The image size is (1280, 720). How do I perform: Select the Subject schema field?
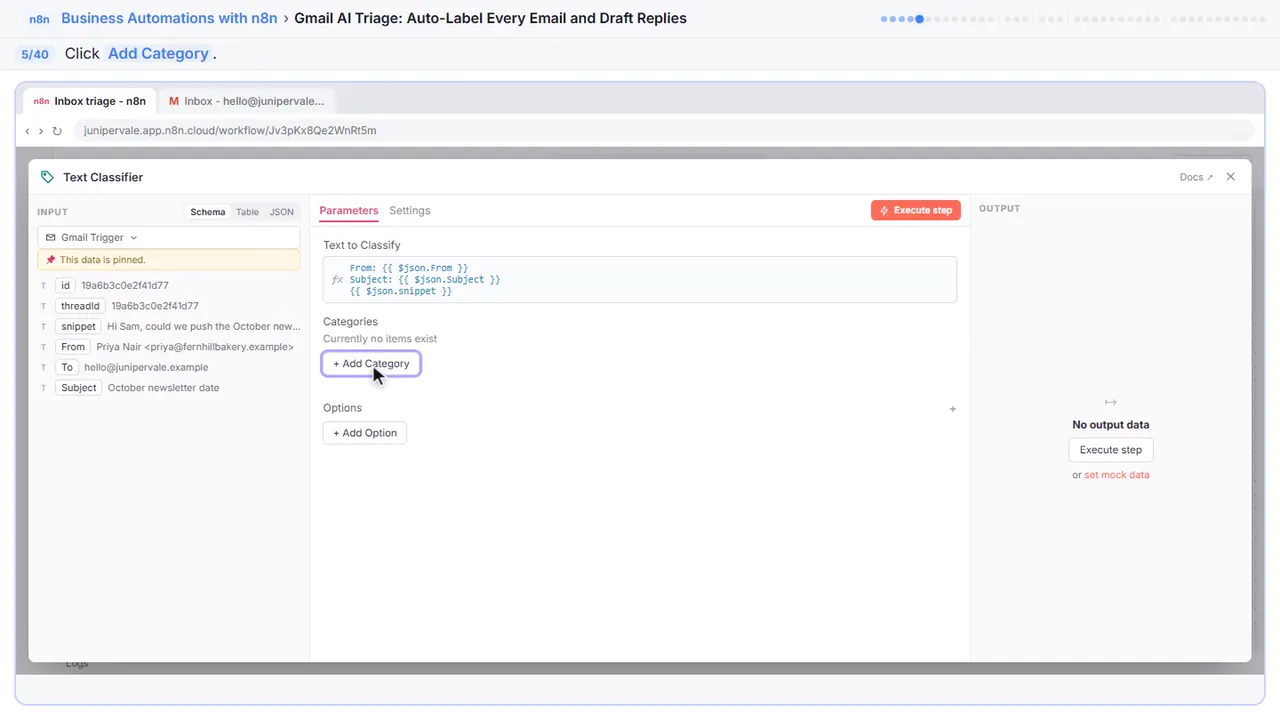click(x=79, y=388)
